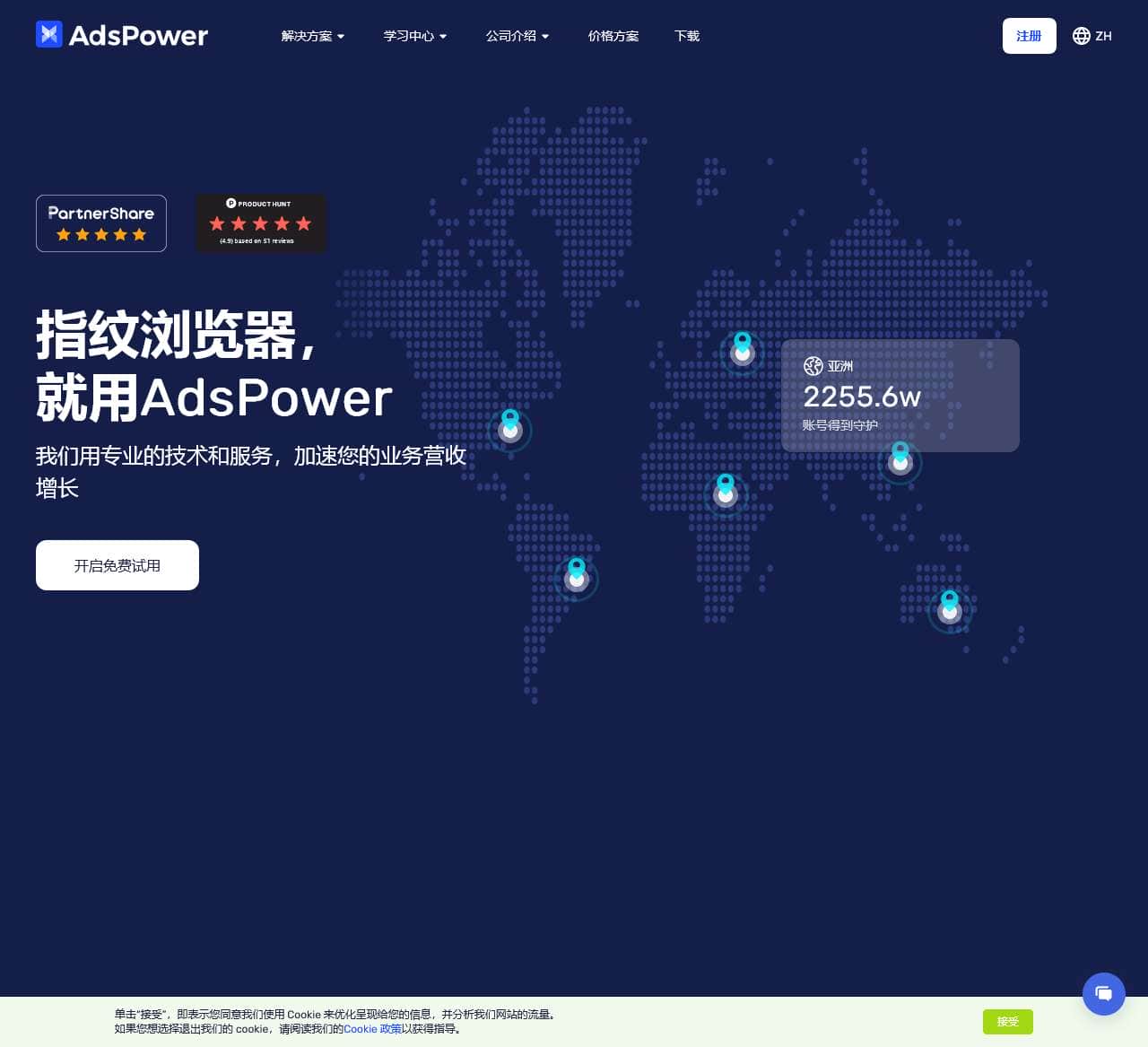Open the Cookie 政策 link
1148x1047 pixels.
tap(372, 1029)
